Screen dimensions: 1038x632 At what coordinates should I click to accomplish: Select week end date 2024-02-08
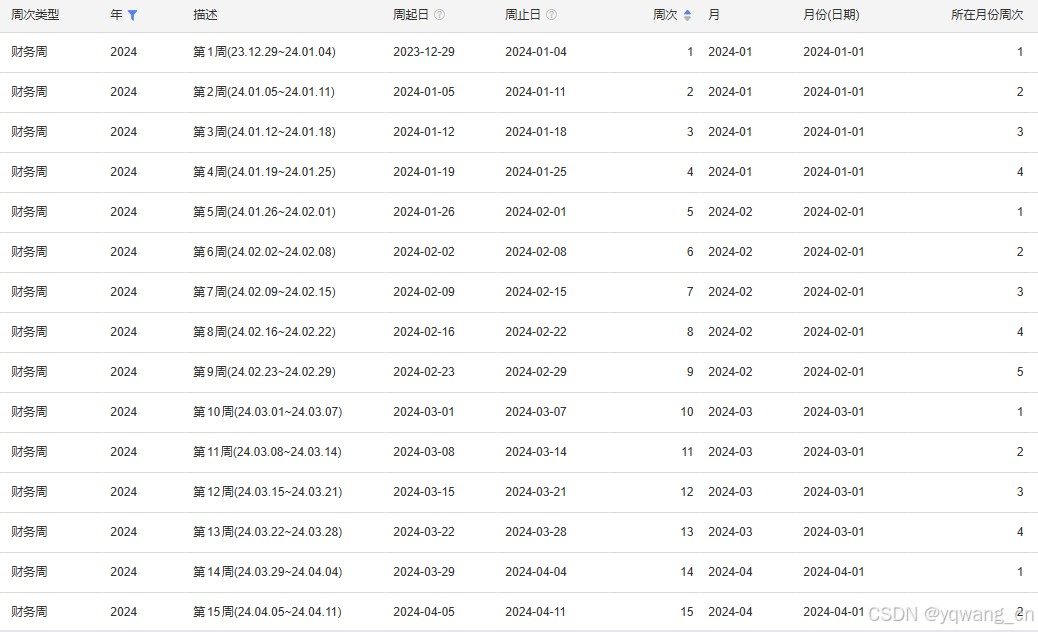536,251
